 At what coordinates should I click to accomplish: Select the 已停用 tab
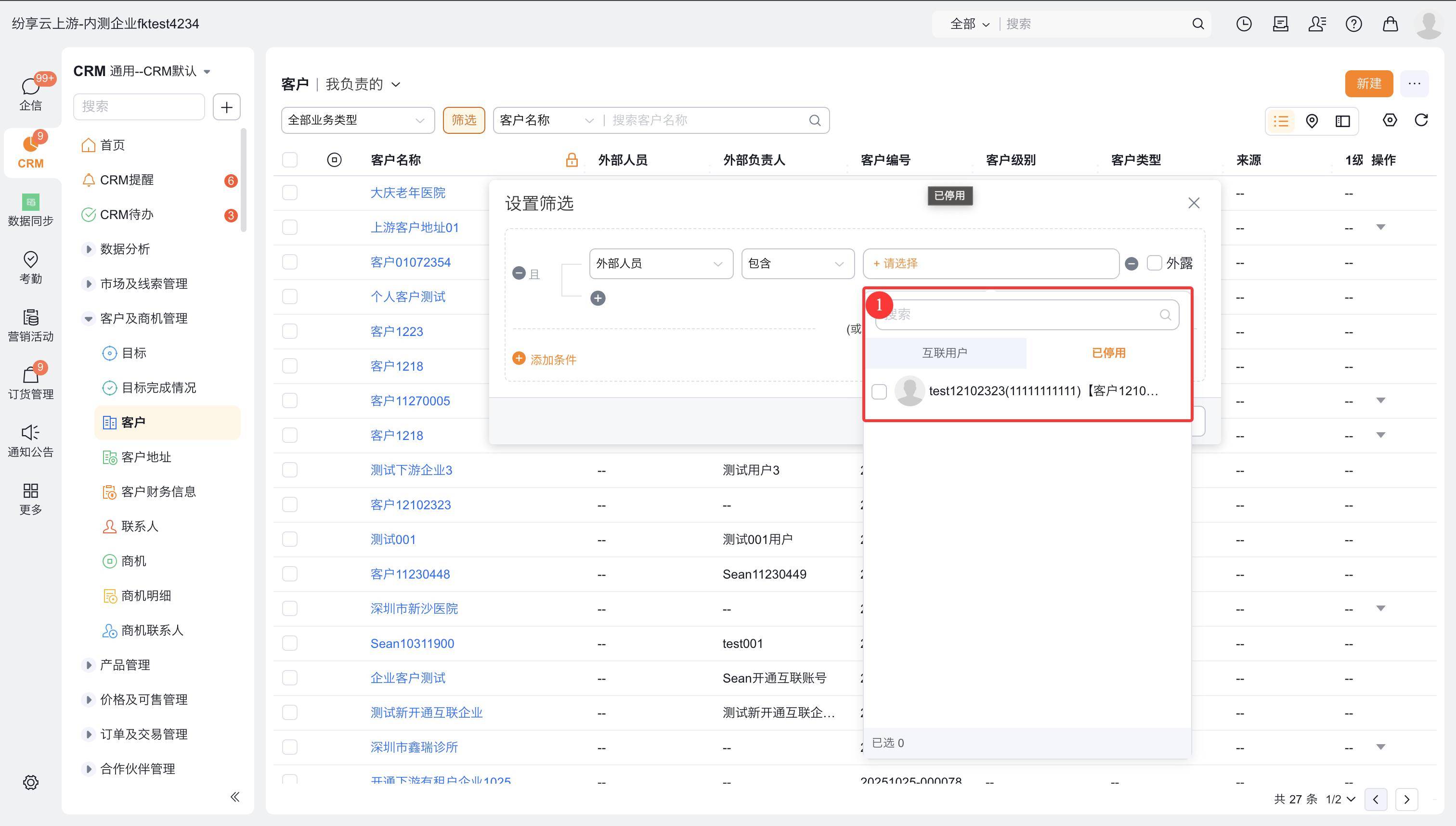point(1108,353)
